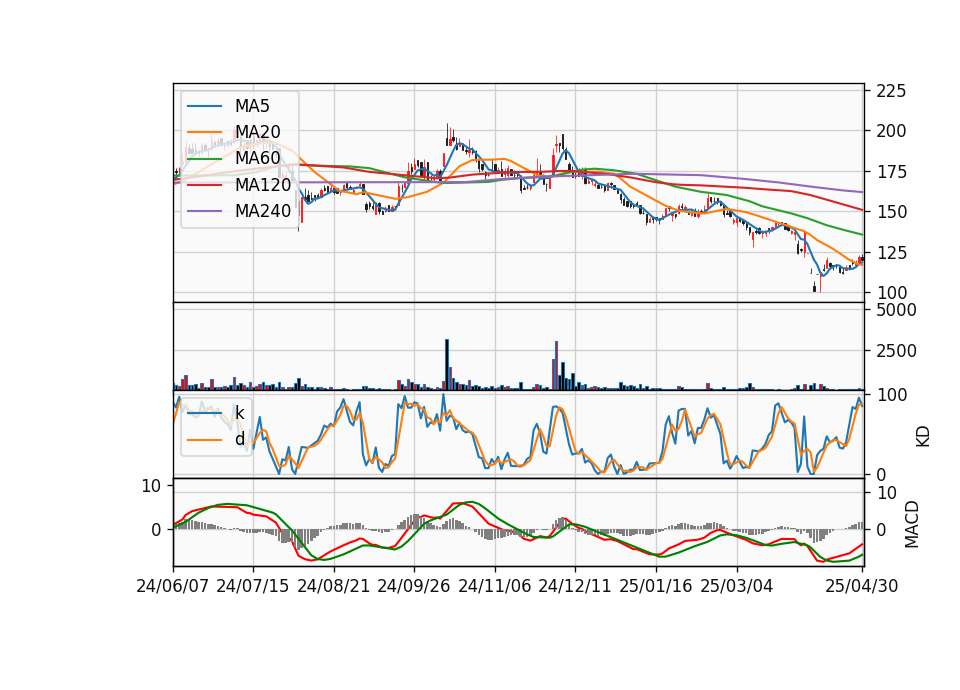Click the right-side 10 MACD tick
Screen dimensions: 960x690
click(887, 493)
